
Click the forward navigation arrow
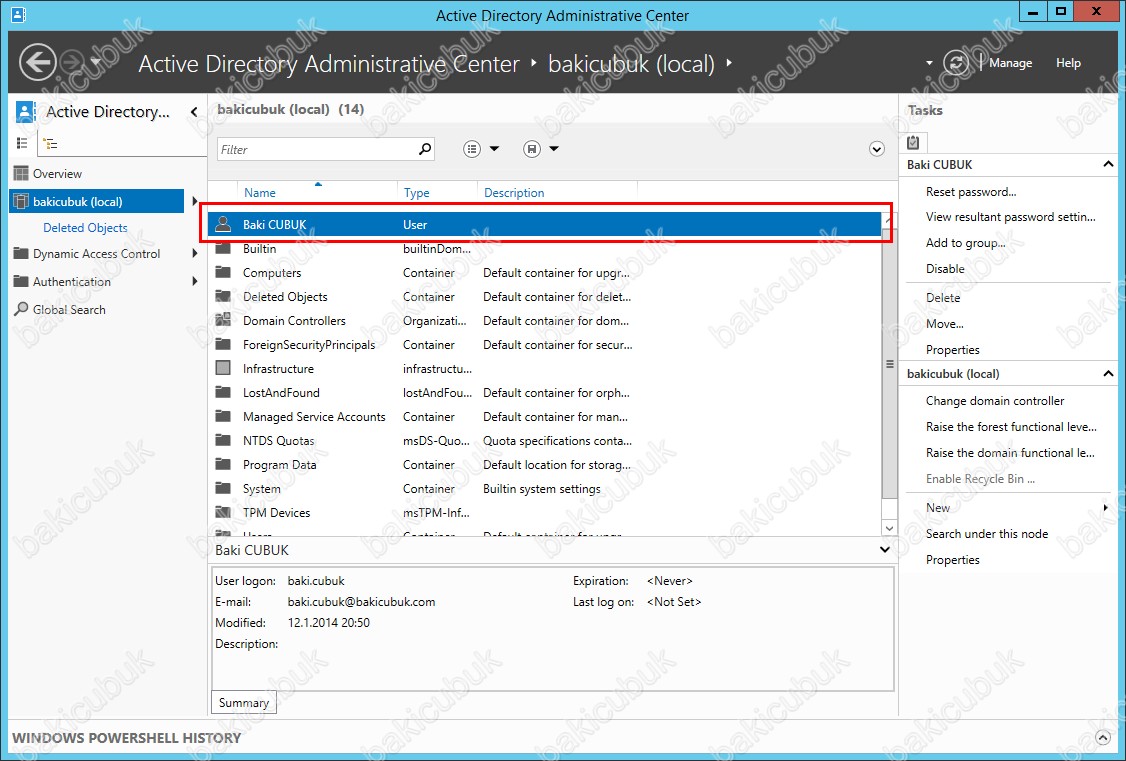[72, 63]
